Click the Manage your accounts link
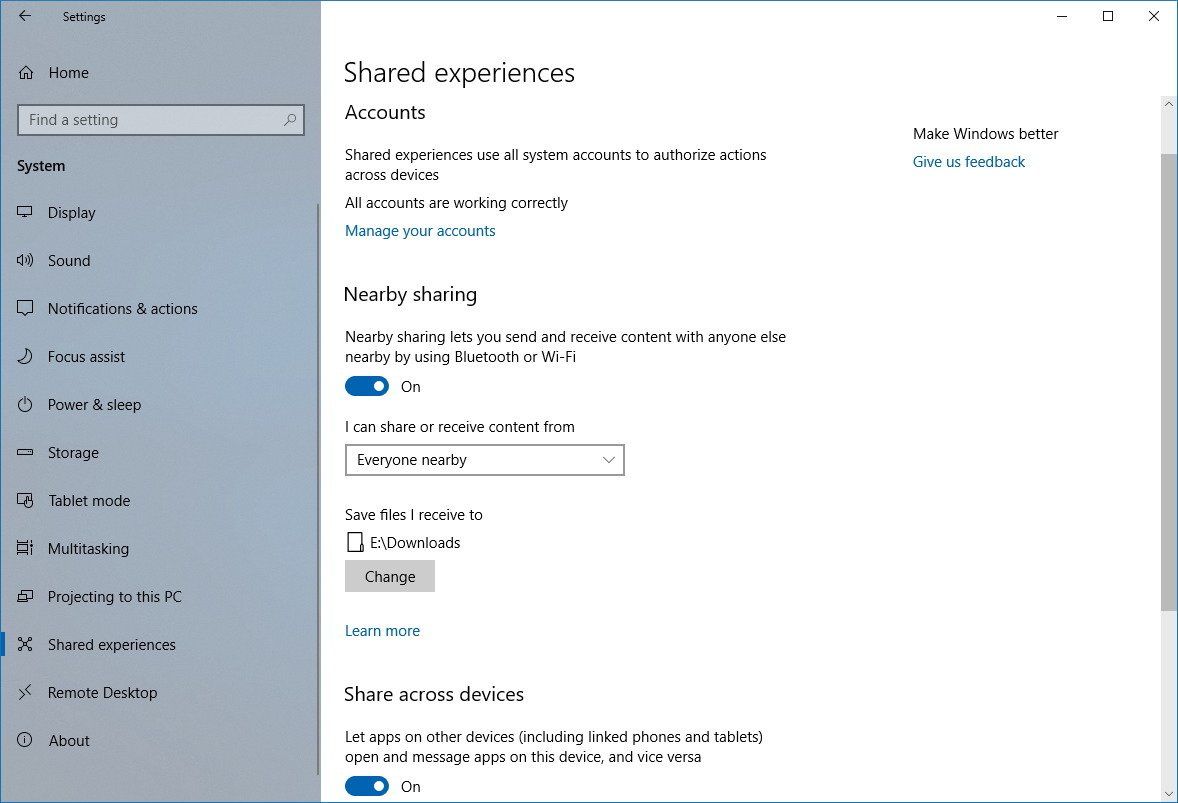 [x=420, y=230]
